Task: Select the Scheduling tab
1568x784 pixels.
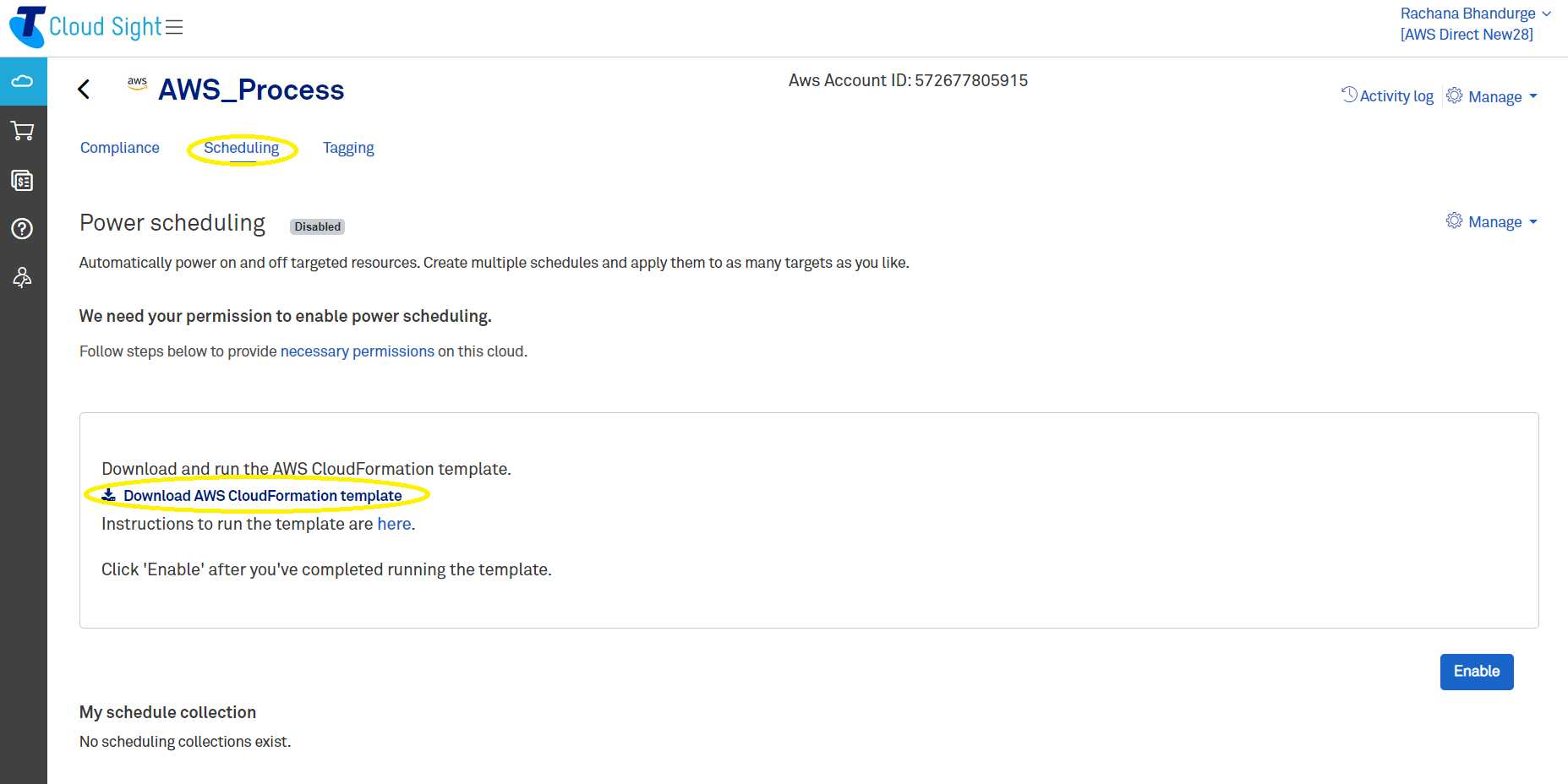Action: coord(242,148)
